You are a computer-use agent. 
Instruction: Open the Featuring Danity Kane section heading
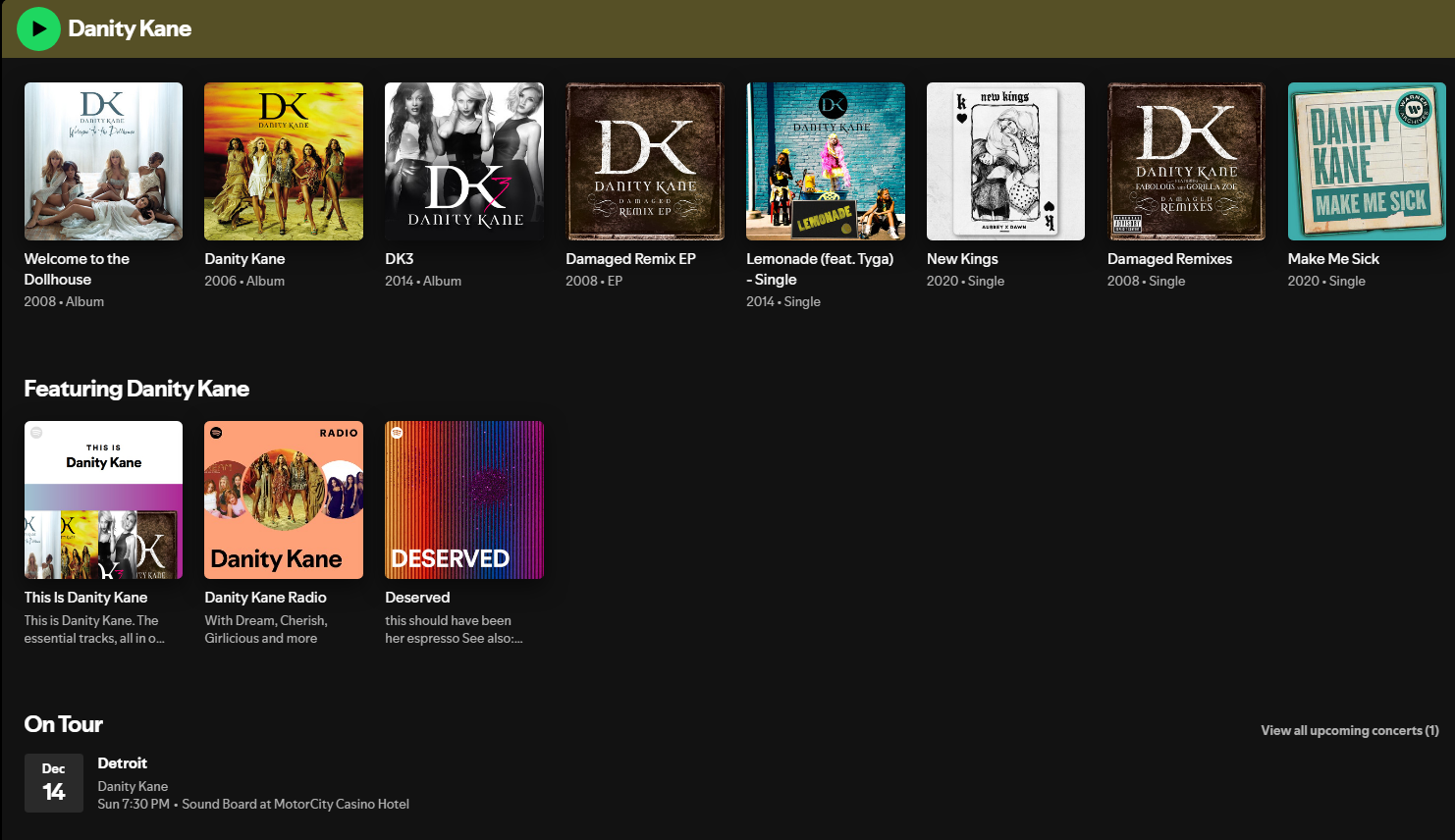coord(136,389)
